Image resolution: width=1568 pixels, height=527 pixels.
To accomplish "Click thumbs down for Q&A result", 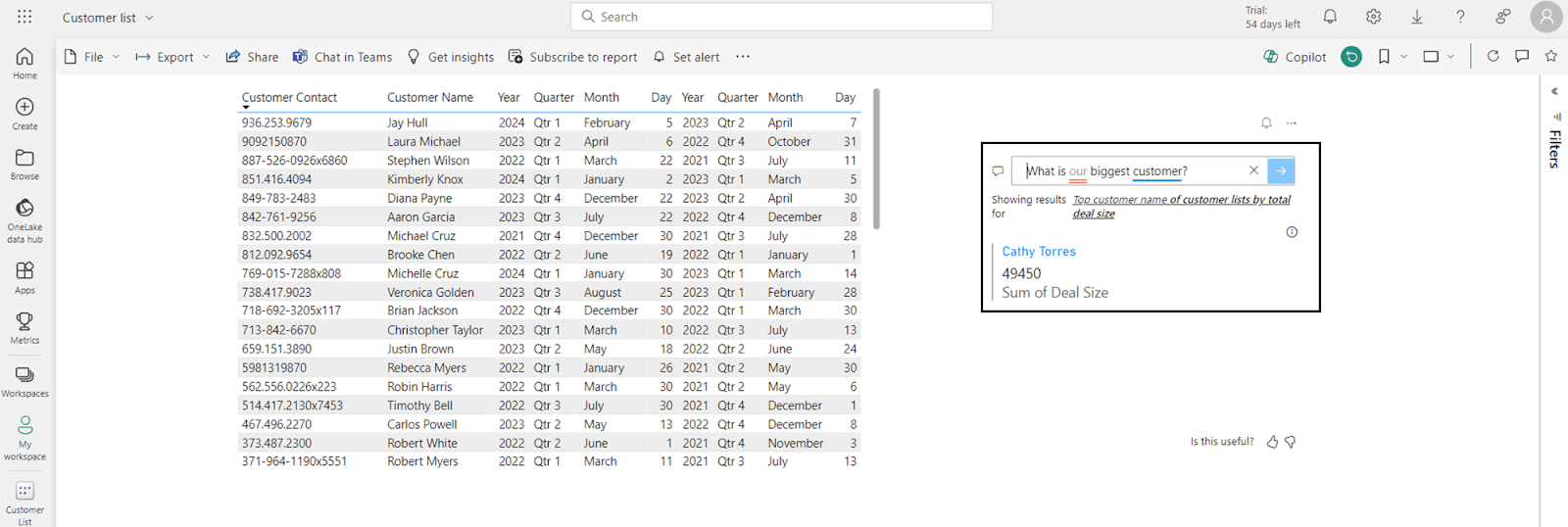I will (x=1291, y=442).
